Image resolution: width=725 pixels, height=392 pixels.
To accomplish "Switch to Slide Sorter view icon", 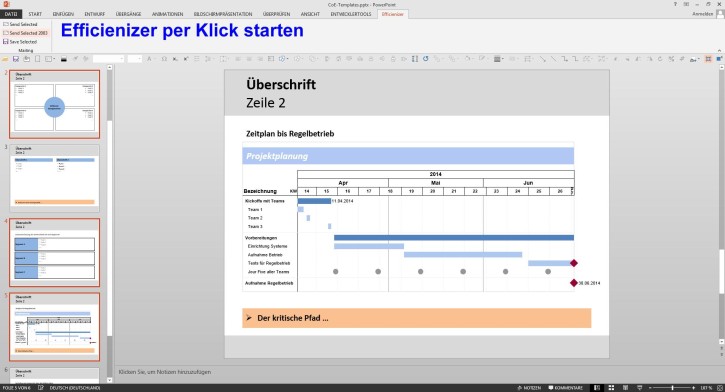I will [x=611, y=388].
